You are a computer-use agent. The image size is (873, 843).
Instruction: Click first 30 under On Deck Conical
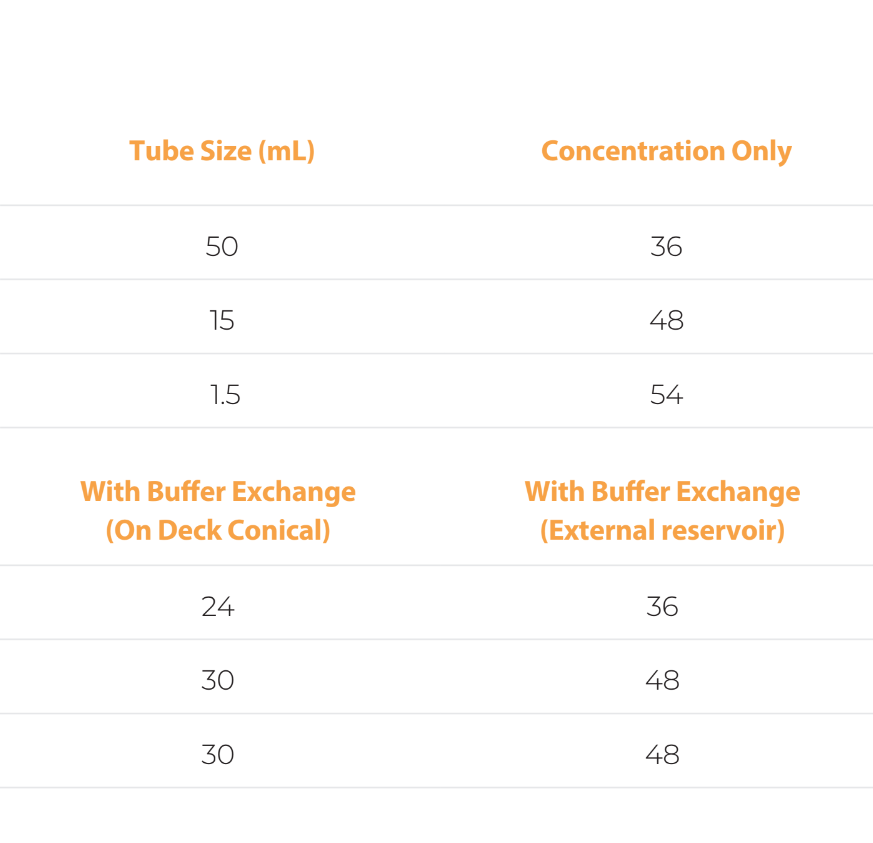(x=218, y=680)
